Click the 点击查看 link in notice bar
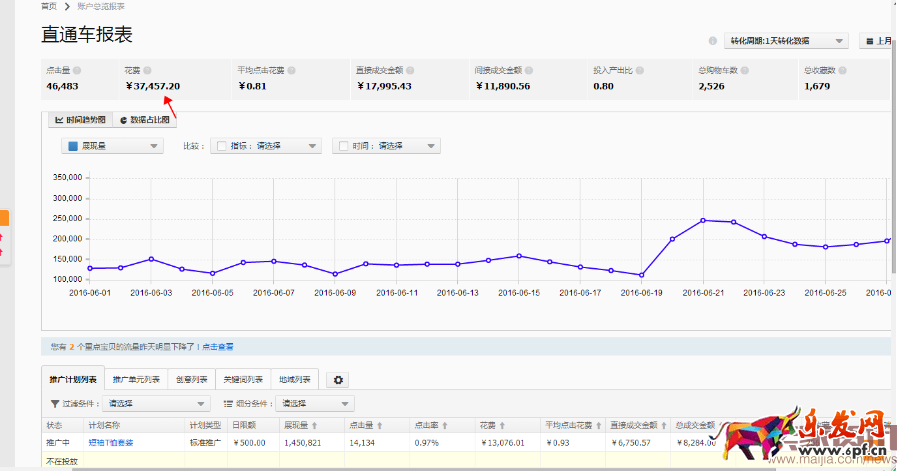The width and height of the screenshot is (897, 471). click(218, 347)
